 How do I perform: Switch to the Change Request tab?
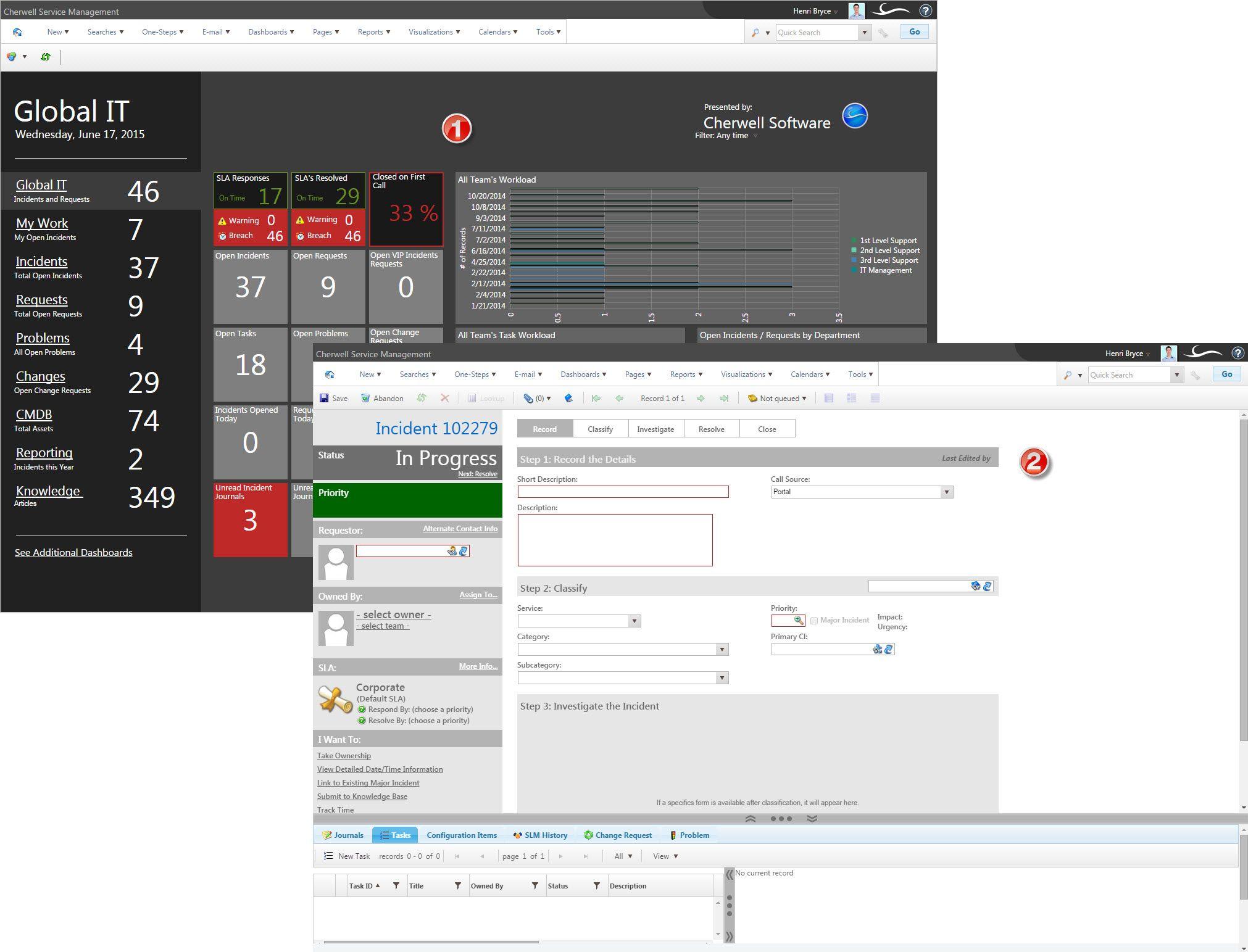click(618, 835)
